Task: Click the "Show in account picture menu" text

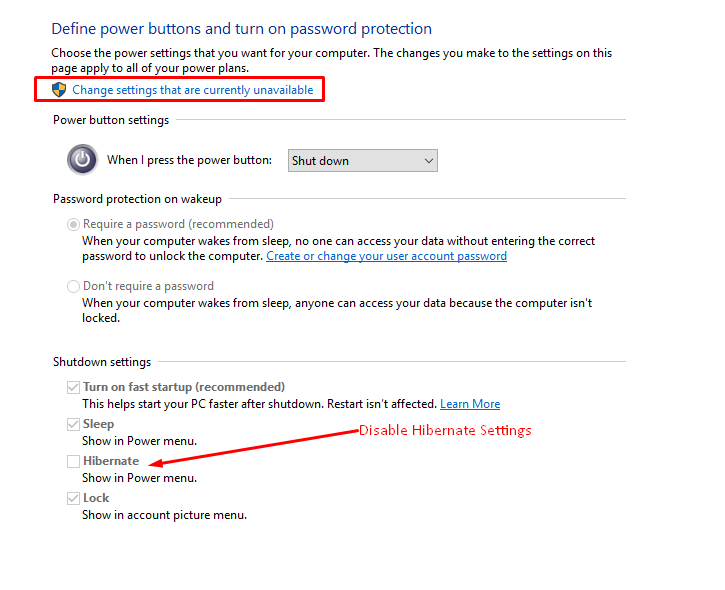Action: click(x=164, y=515)
